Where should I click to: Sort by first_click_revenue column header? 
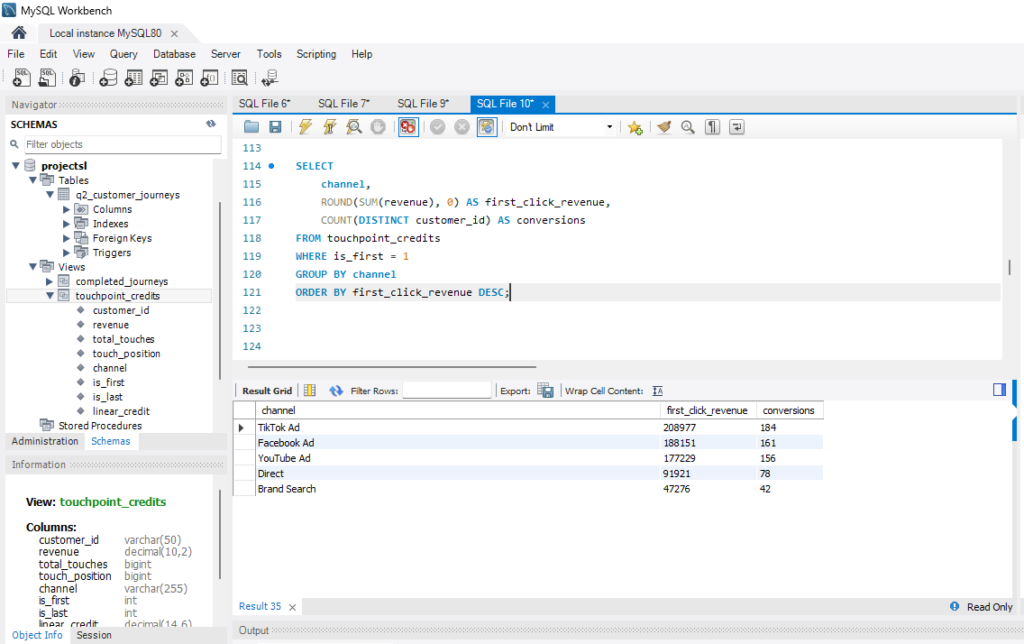pyautogui.click(x=707, y=410)
